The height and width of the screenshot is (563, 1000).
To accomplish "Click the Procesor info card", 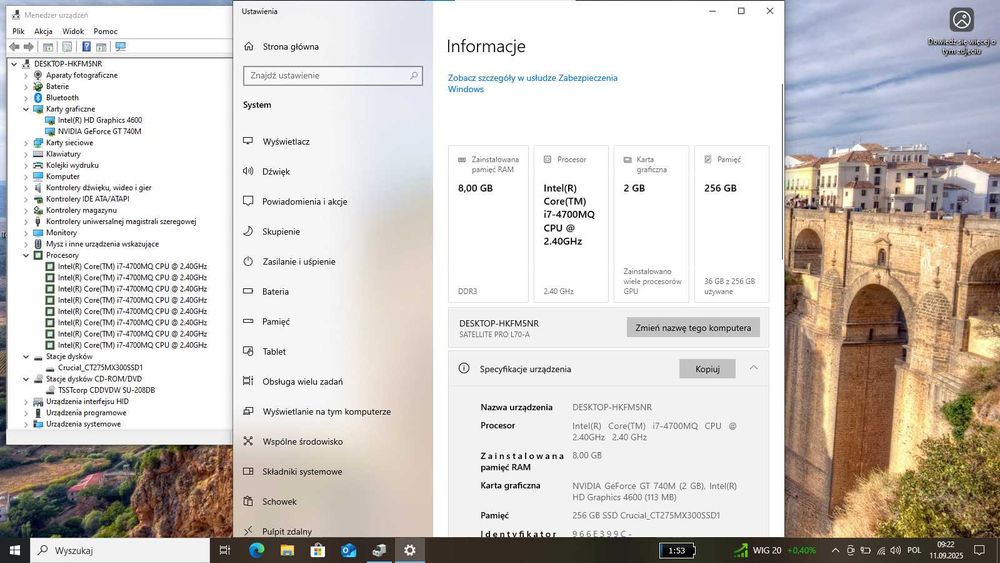I will click(x=571, y=224).
